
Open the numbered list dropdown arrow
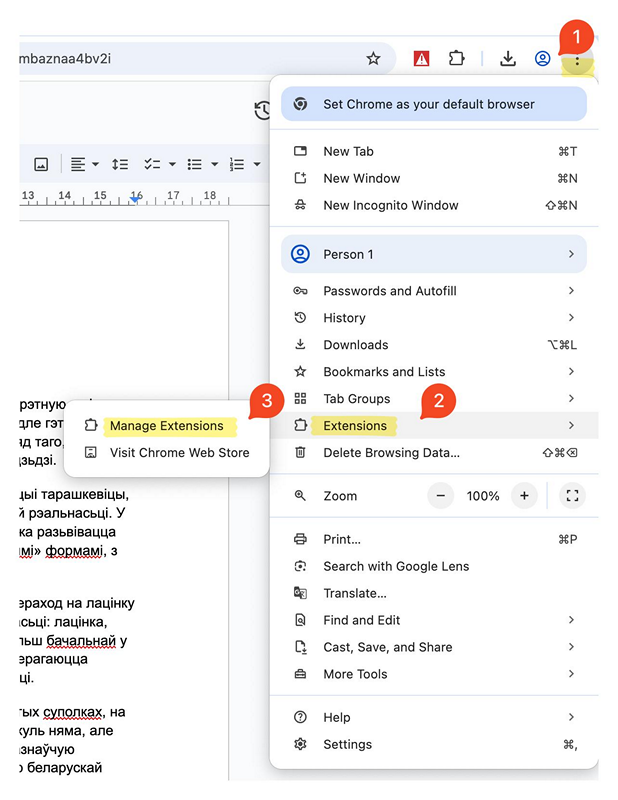tap(257, 164)
